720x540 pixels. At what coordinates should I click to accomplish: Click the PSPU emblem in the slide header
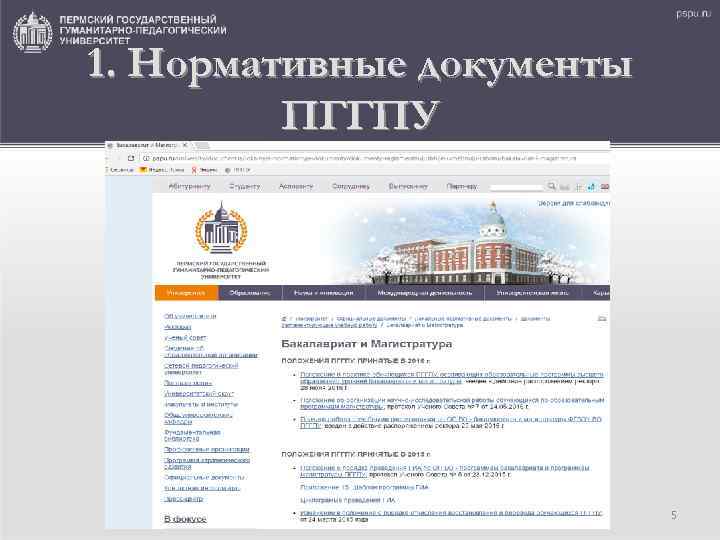pos(33,33)
